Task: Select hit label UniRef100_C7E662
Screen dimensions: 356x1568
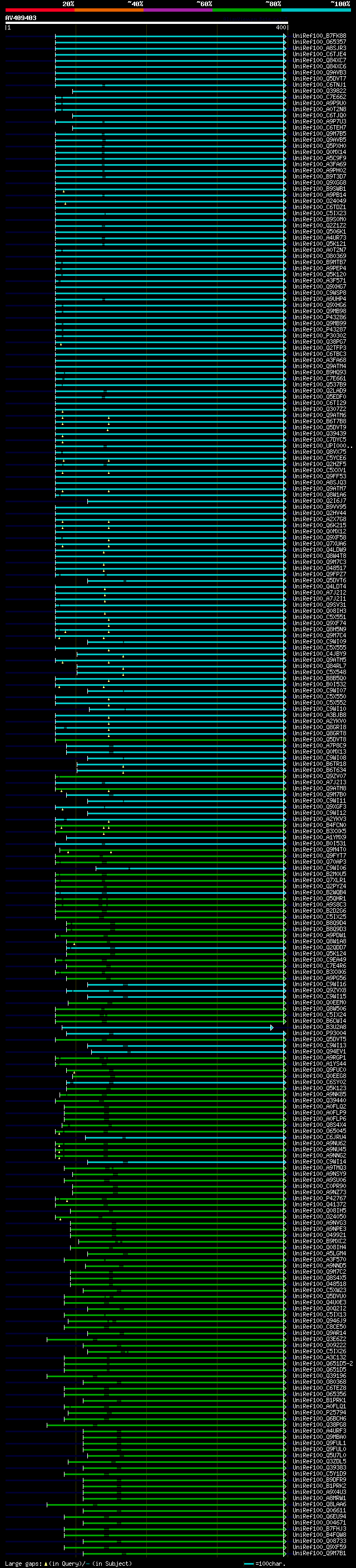Action: click(319, 97)
